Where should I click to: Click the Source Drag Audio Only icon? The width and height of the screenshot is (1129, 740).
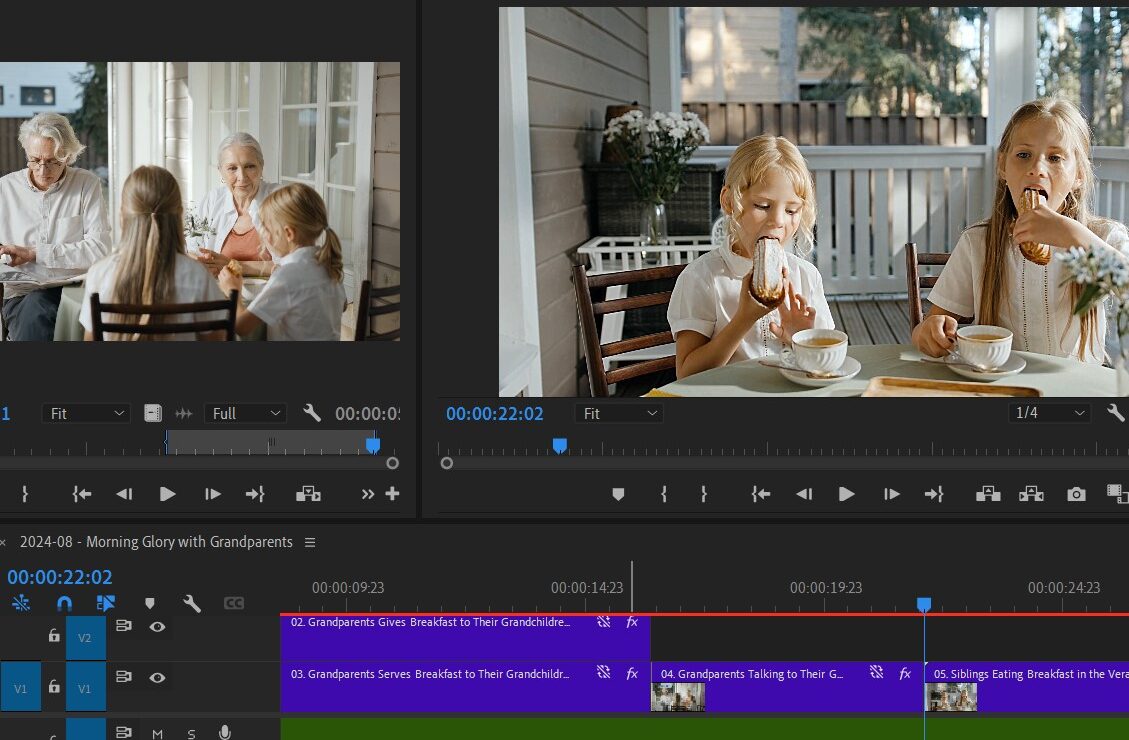[x=184, y=413]
